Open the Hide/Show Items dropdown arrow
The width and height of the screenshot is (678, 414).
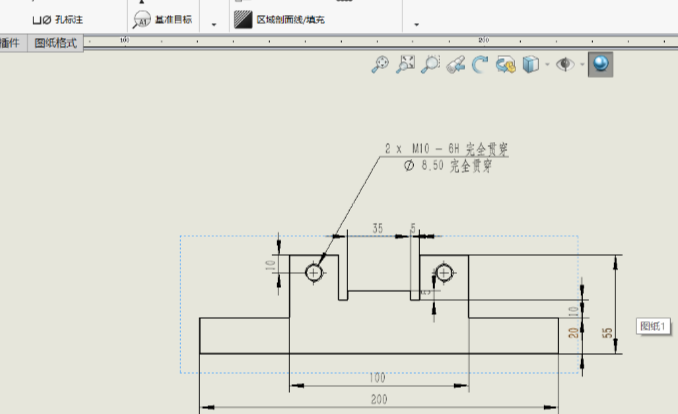coord(582,66)
